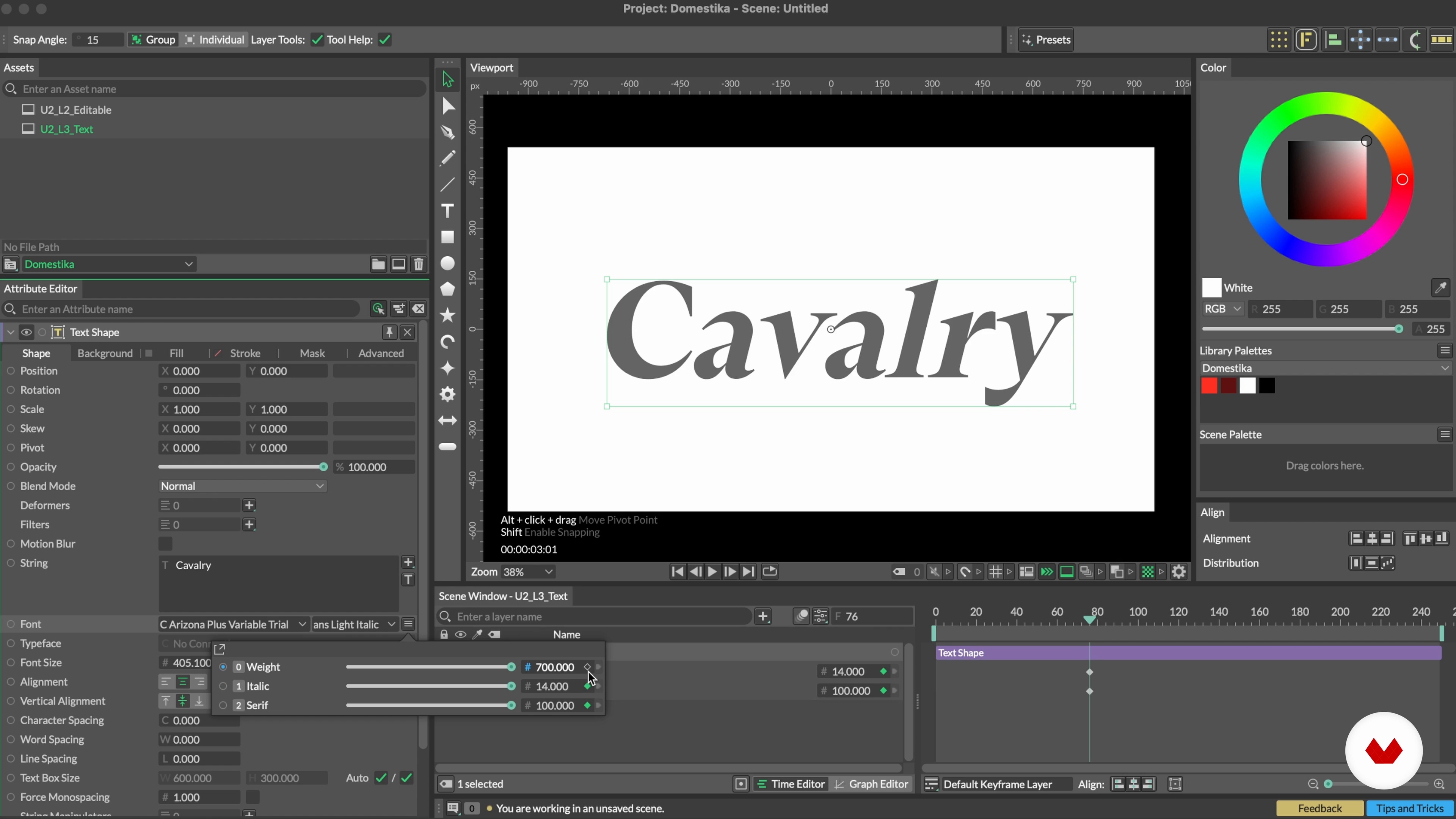The width and height of the screenshot is (1456, 819).
Task: Select the double Arrow shape tool
Action: (448, 420)
